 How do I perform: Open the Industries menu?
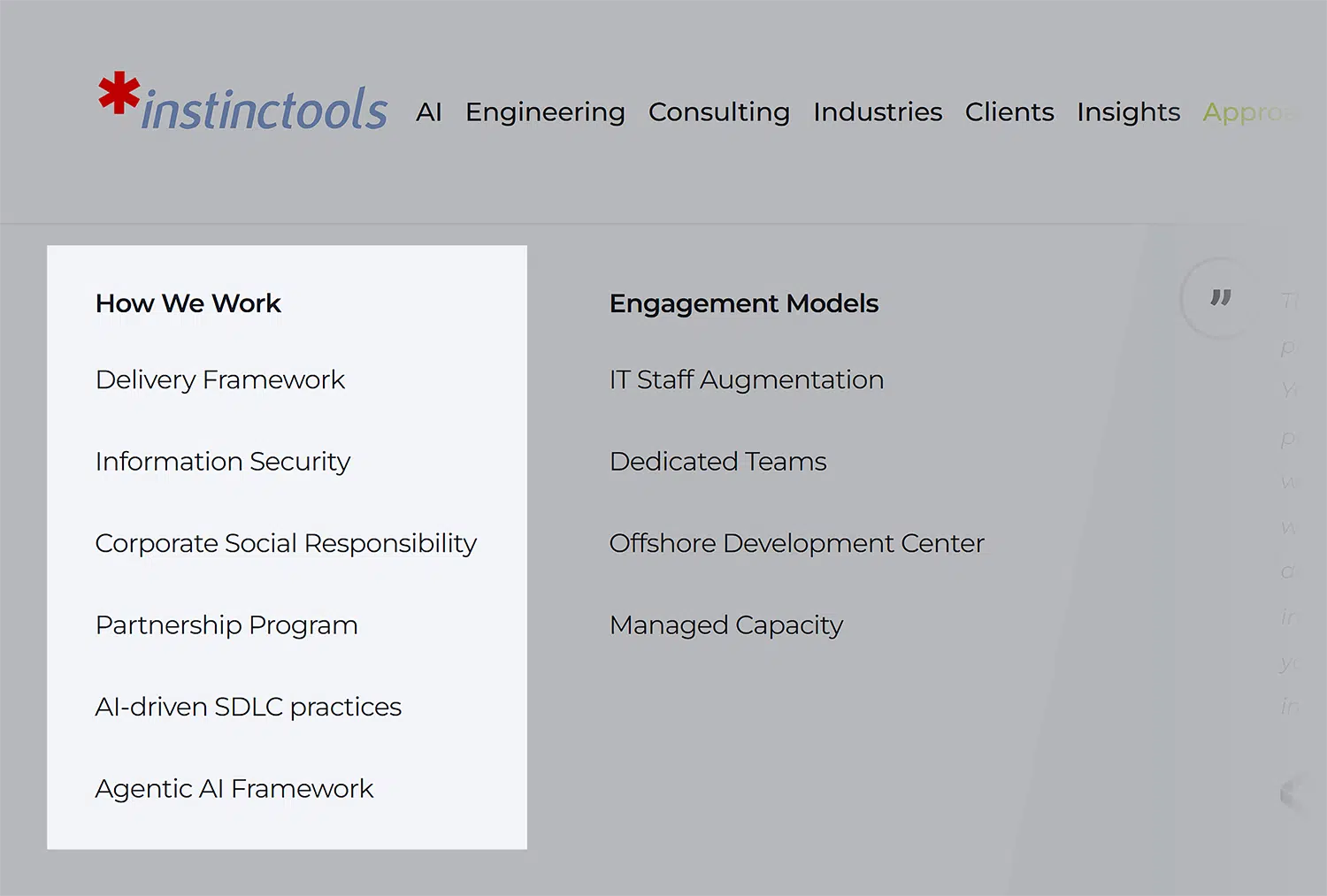tap(878, 112)
